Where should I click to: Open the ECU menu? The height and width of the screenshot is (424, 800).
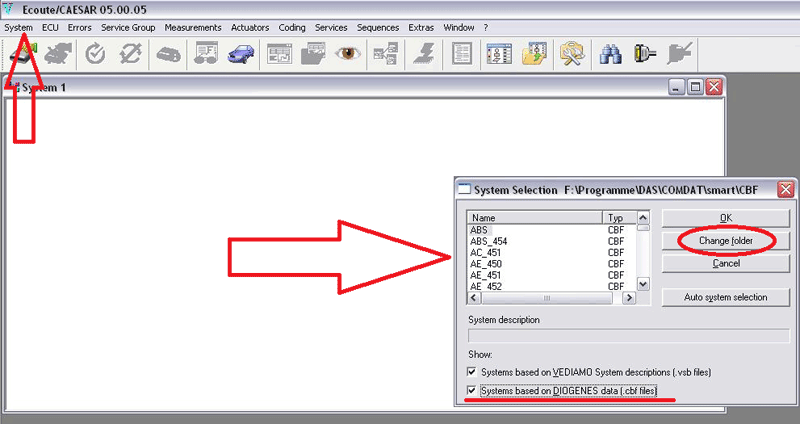point(50,28)
